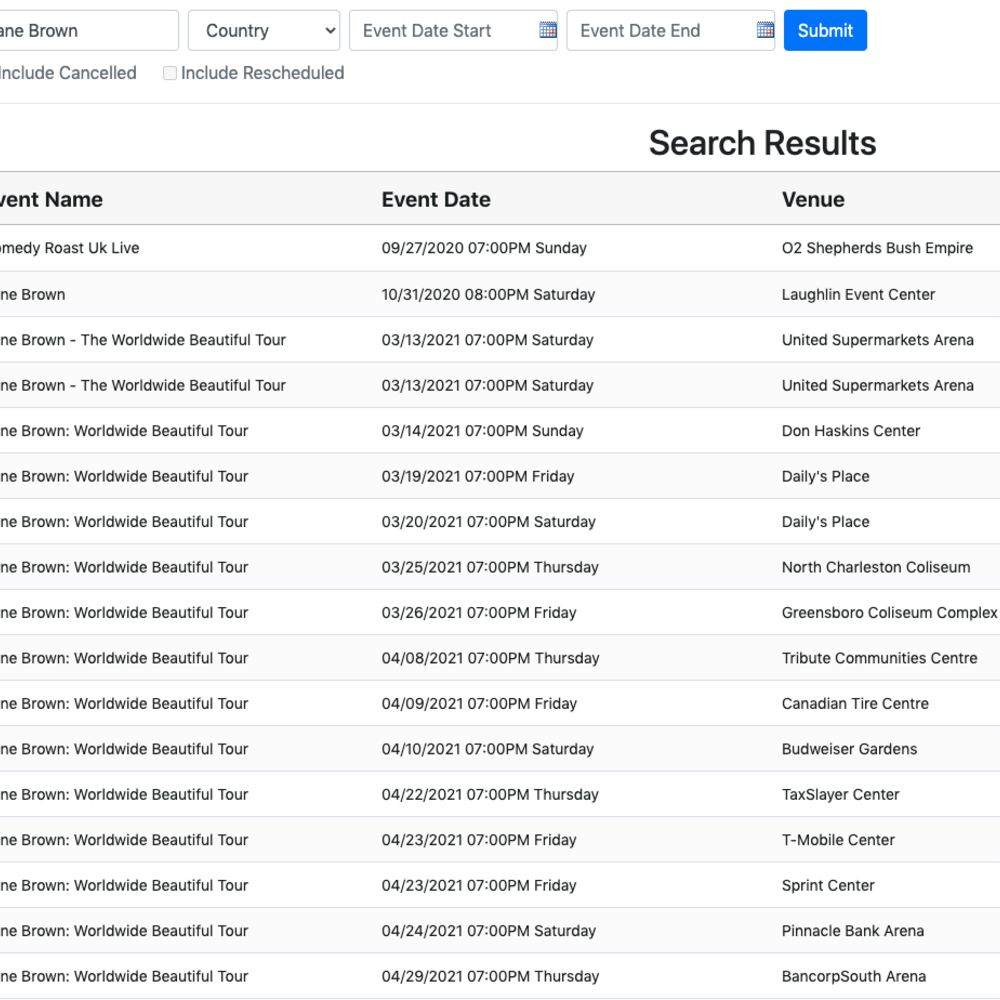Select the Laughlin Event Center row
The width and height of the screenshot is (1000, 1000).
click(x=858, y=294)
